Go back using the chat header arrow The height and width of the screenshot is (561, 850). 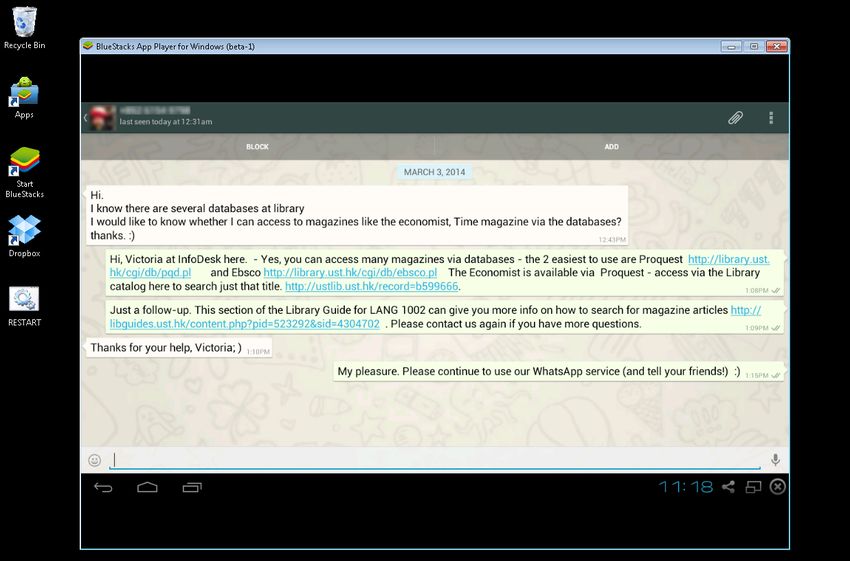tap(85, 118)
